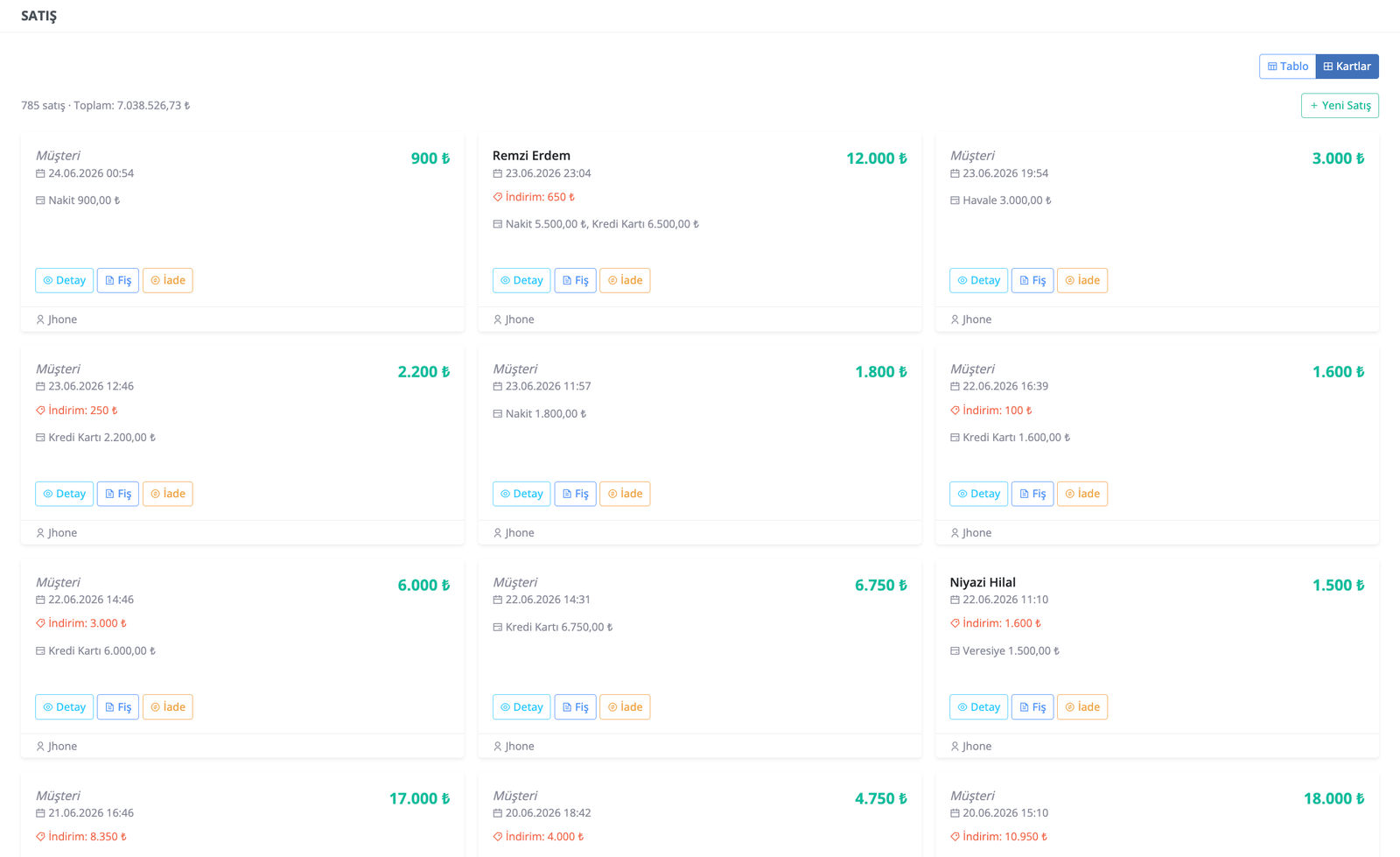Open Detay for the 1.600 ₺ sale
Image resolution: width=1400 pixels, height=857 pixels.
pyautogui.click(x=978, y=494)
